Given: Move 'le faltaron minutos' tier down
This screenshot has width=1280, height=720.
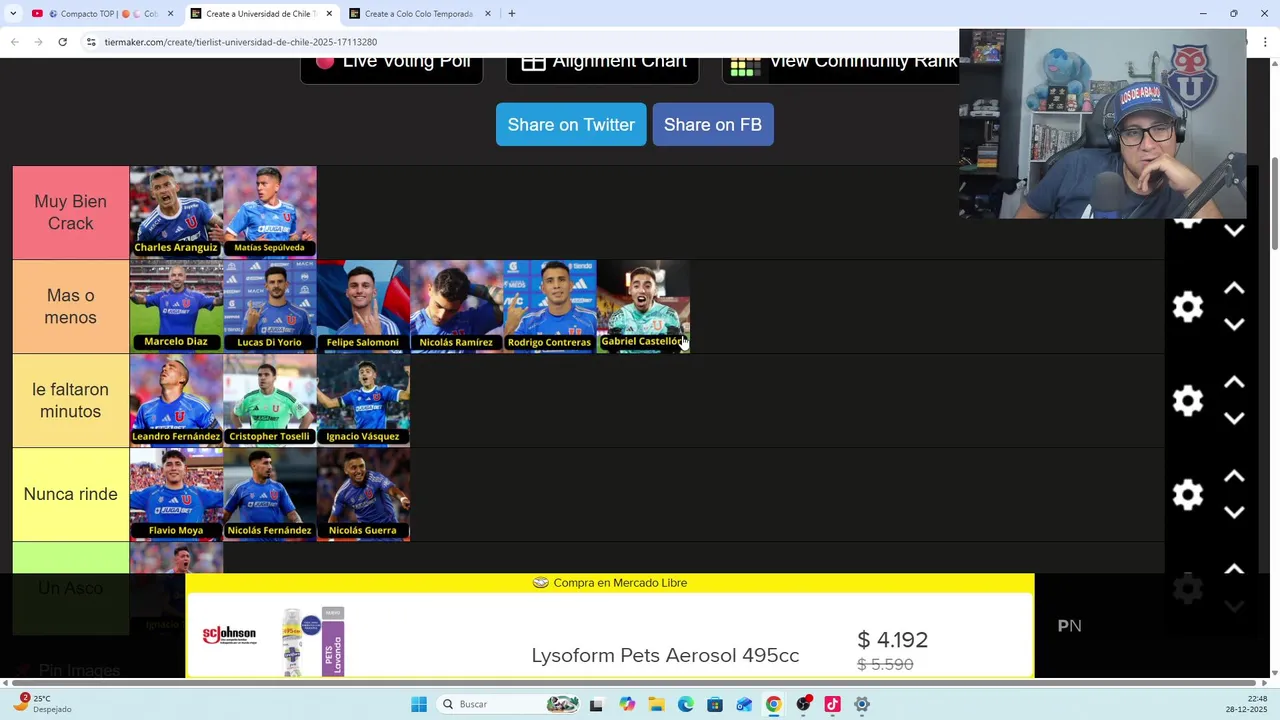Looking at the screenshot, I should [1234, 419].
